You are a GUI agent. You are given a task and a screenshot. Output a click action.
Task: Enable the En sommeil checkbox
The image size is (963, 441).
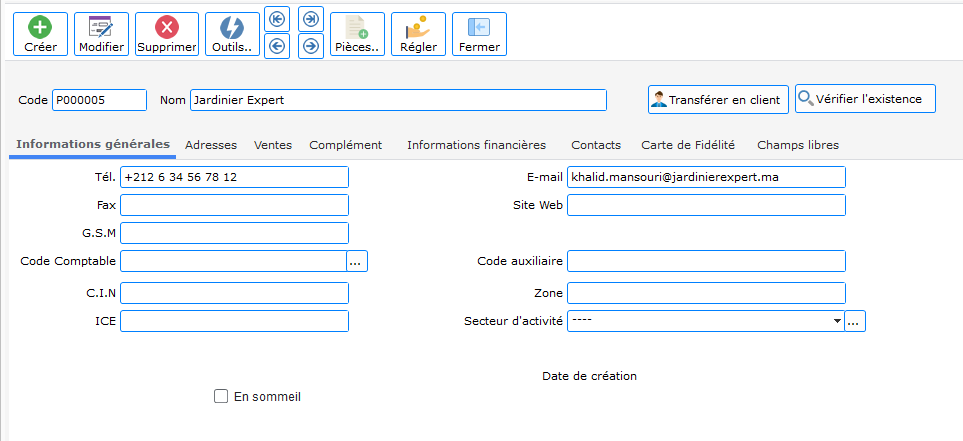click(221, 396)
